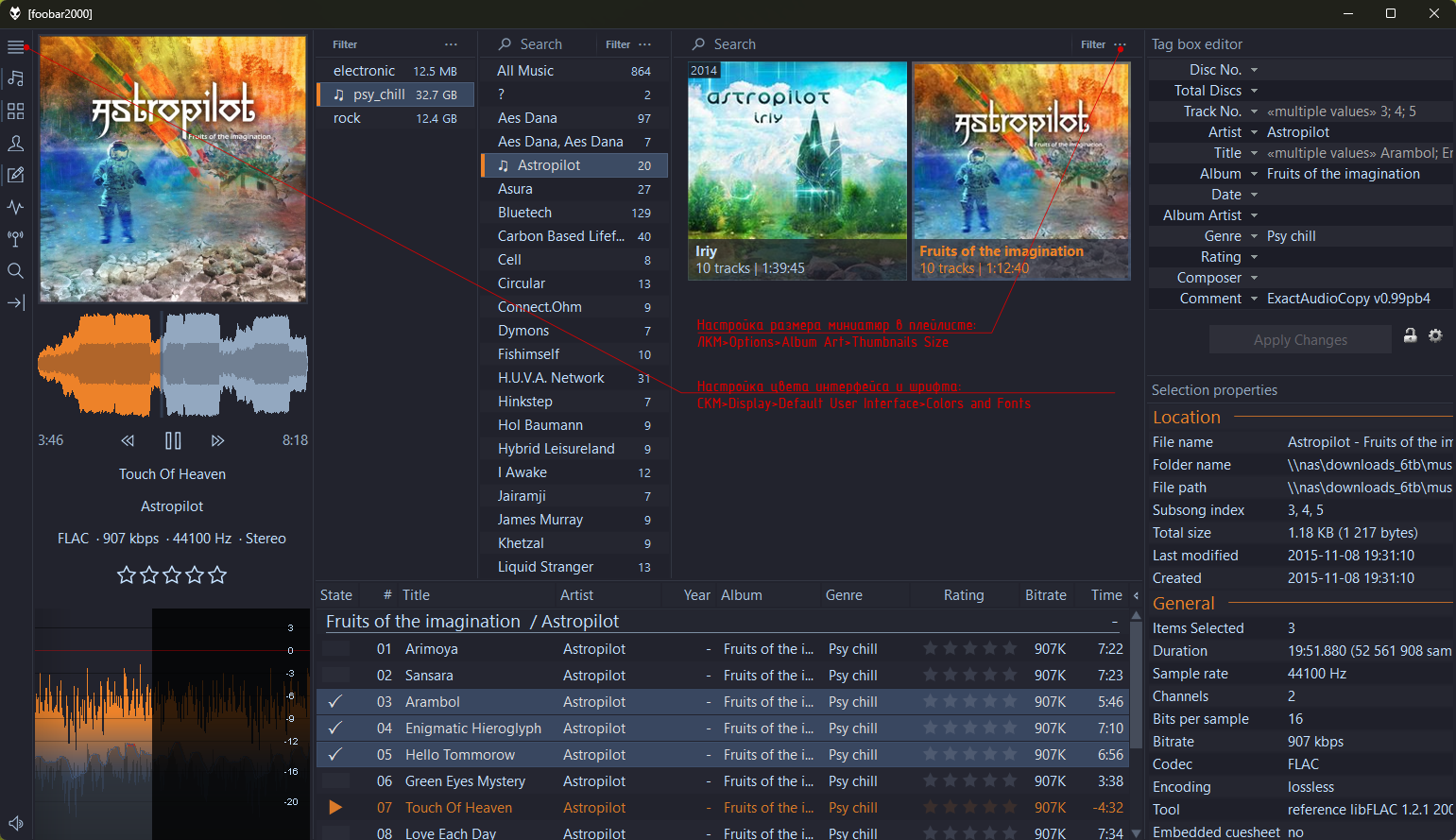Viewport: 1456px width, 840px height.
Task: Select the electronic playlist
Action: click(395, 71)
